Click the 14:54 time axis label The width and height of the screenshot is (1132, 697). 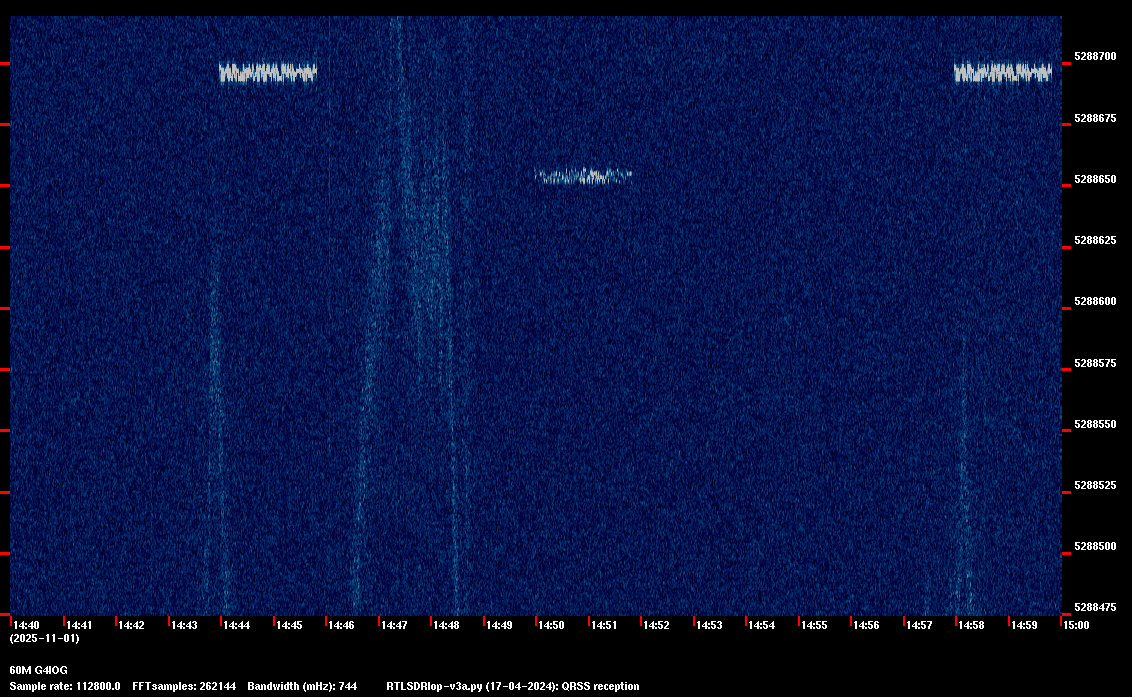(x=762, y=625)
